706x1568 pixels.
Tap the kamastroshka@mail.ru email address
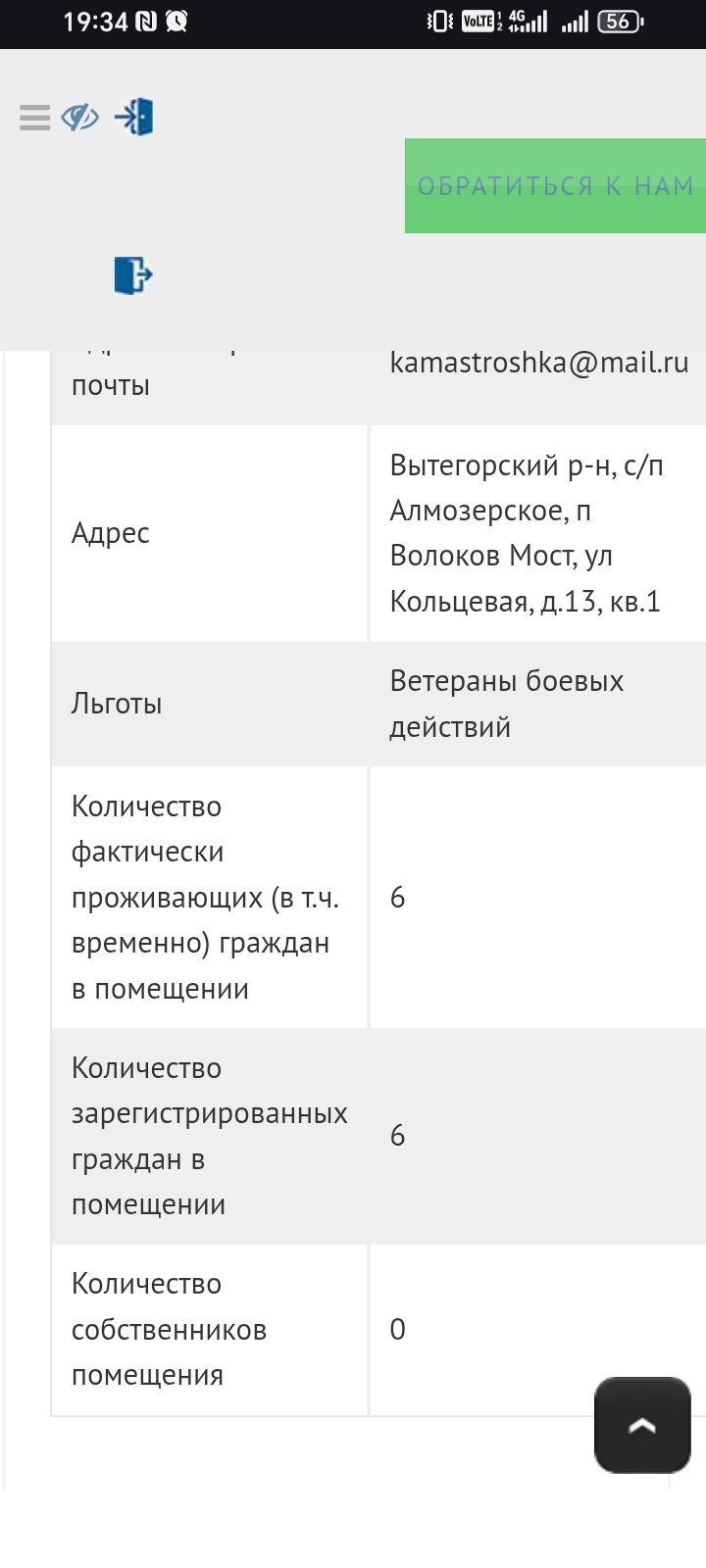click(539, 363)
